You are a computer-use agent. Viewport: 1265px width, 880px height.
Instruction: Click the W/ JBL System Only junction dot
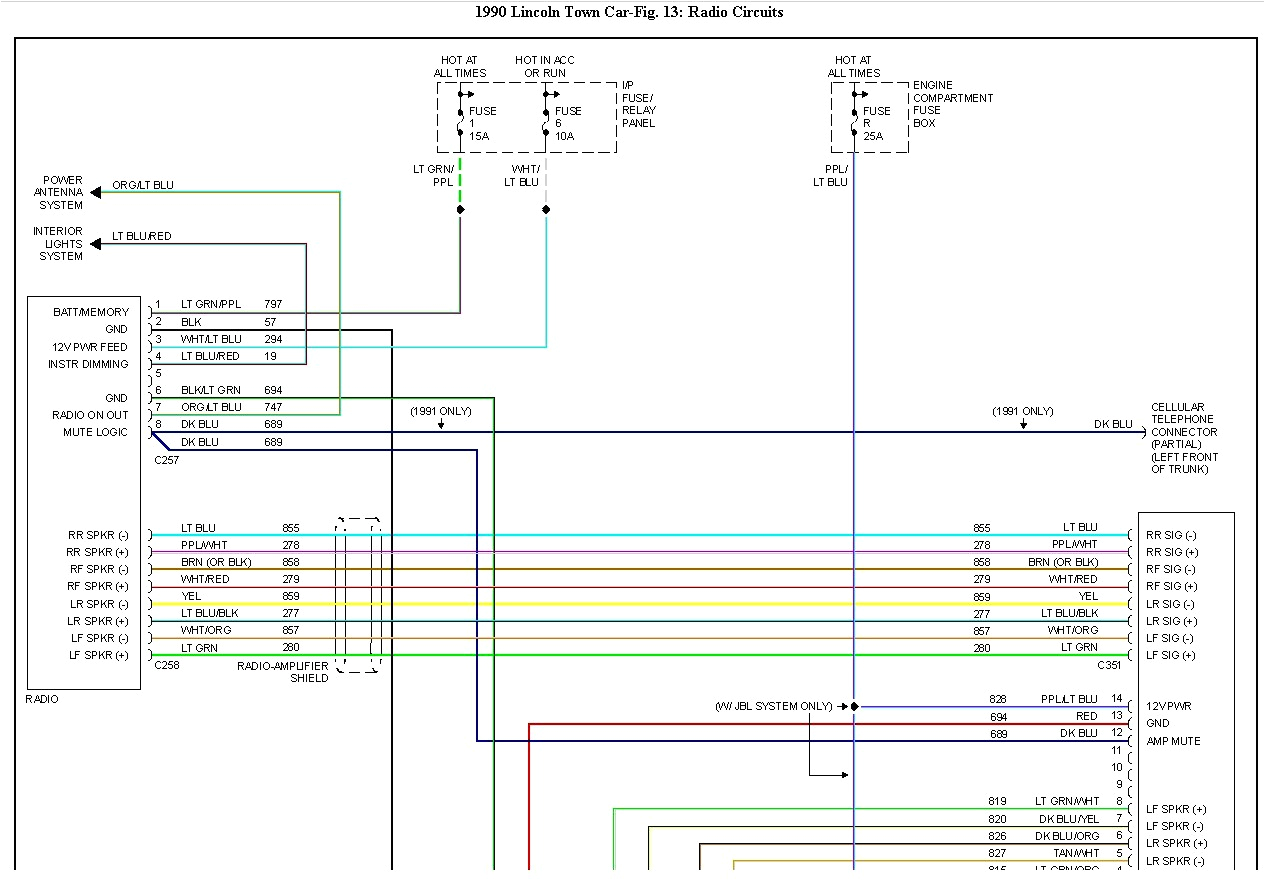pos(852,705)
